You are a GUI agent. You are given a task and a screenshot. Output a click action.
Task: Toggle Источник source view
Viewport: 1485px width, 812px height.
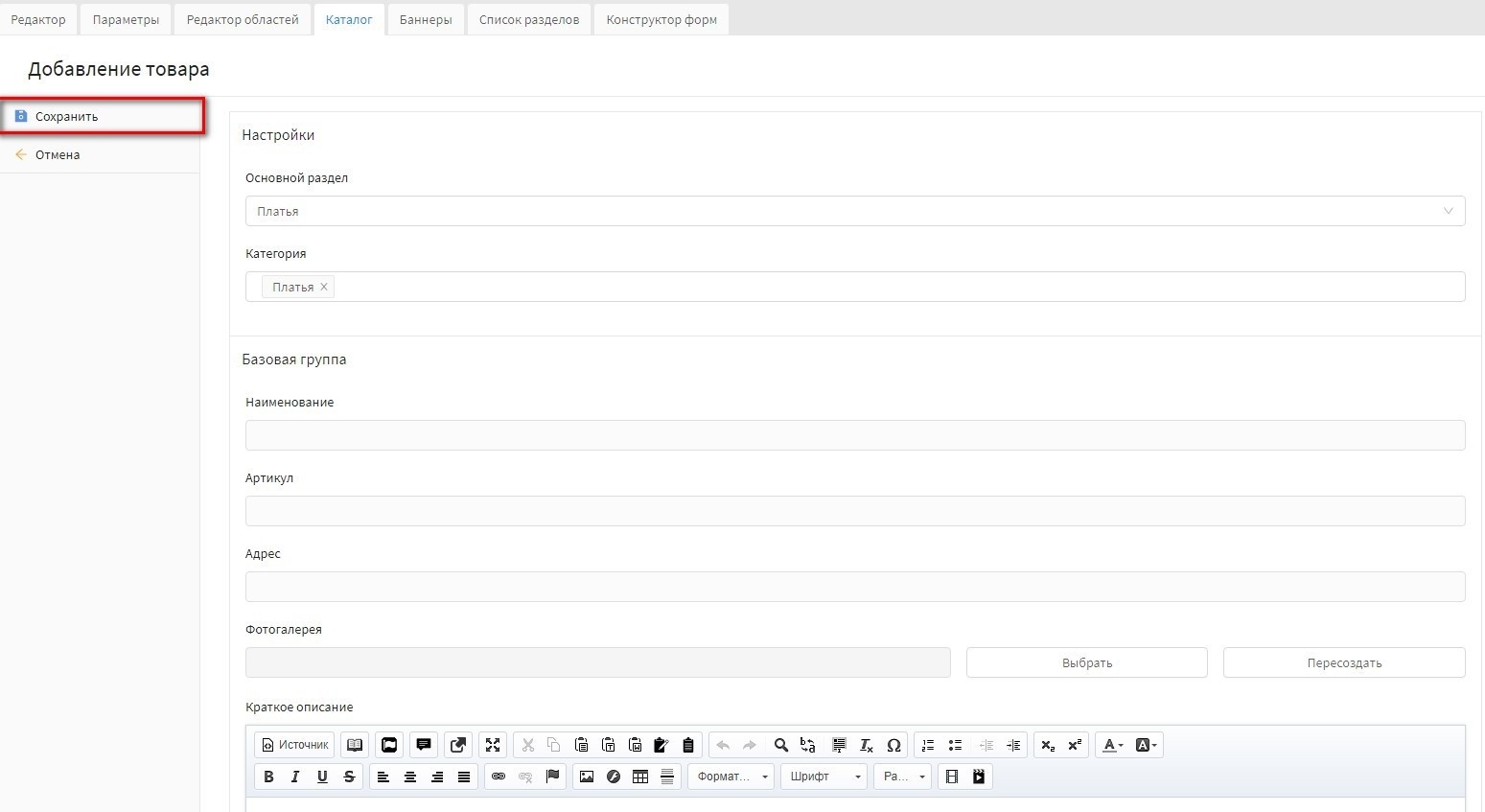pyautogui.click(x=295, y=745)
